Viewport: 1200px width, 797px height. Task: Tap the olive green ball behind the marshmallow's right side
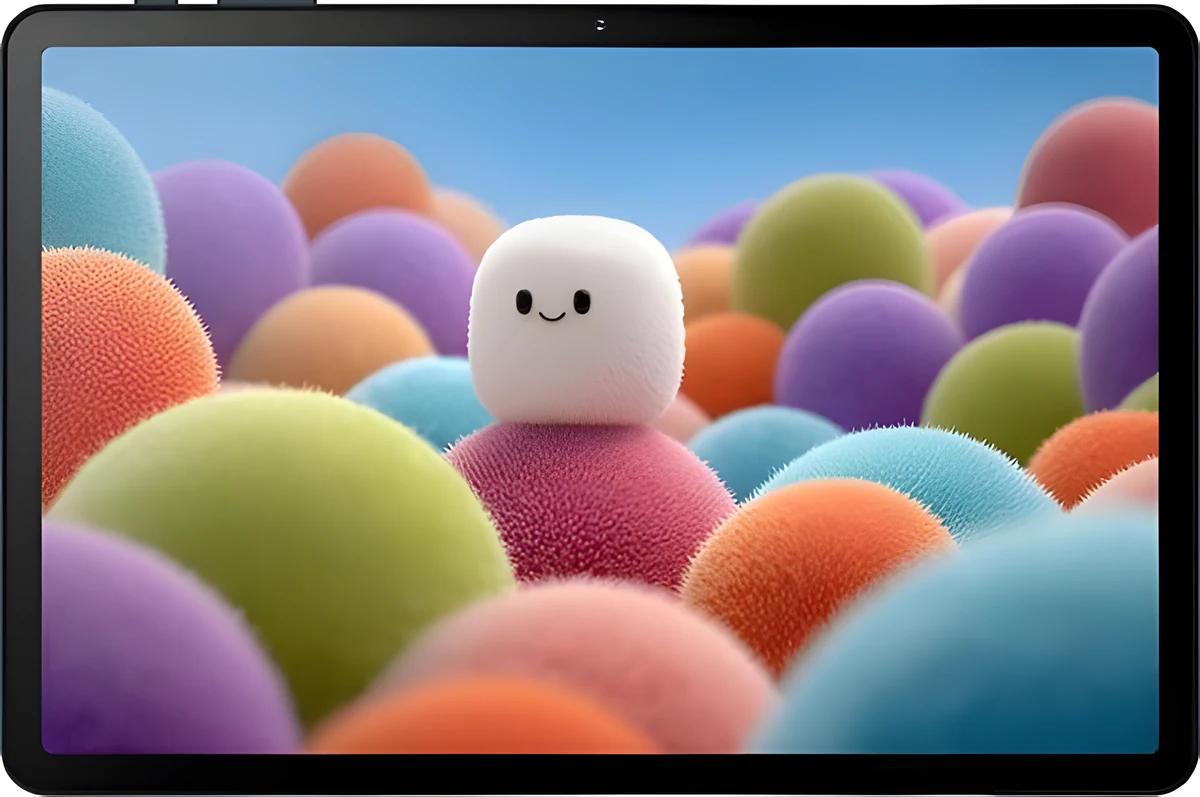click(x=832, y=250)
